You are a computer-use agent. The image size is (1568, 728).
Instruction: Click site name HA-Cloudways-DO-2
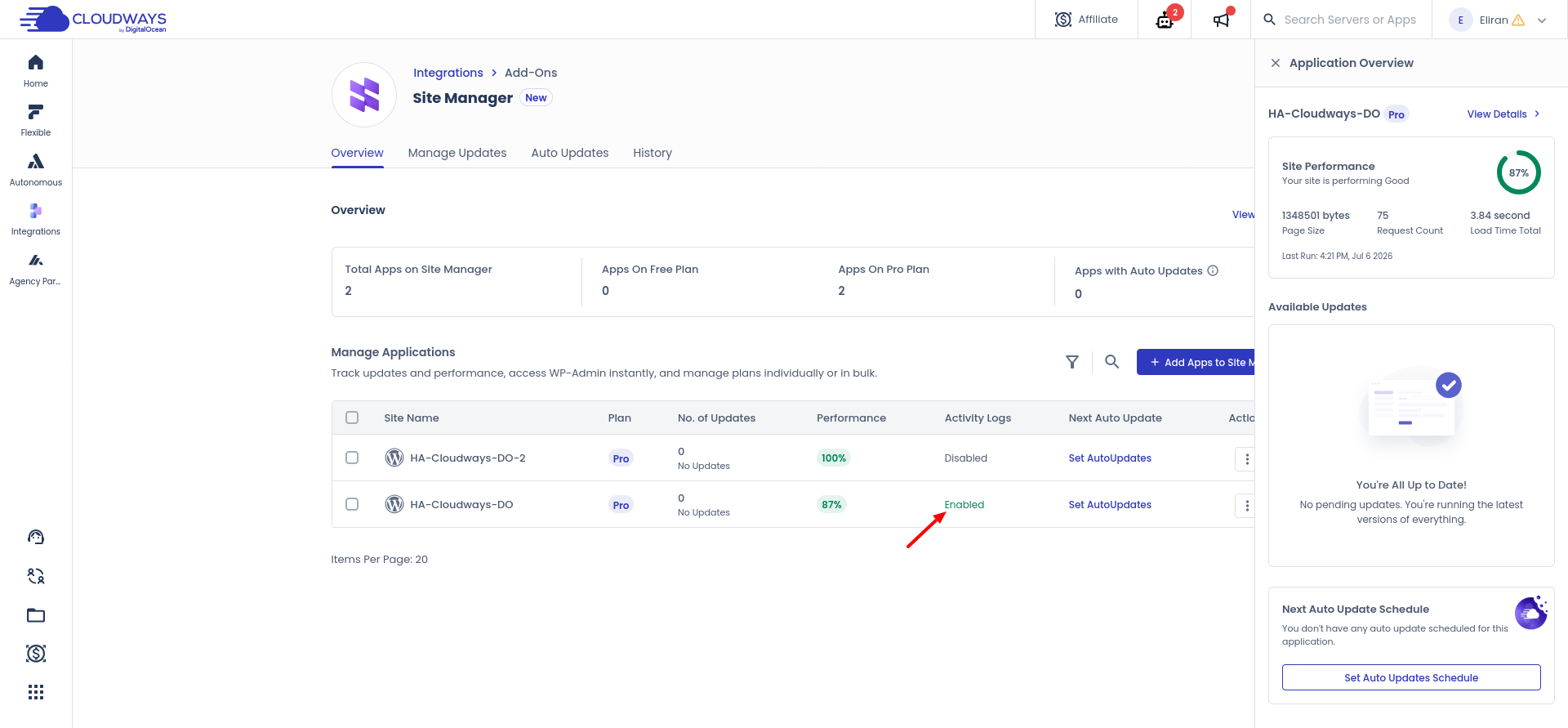468,458
